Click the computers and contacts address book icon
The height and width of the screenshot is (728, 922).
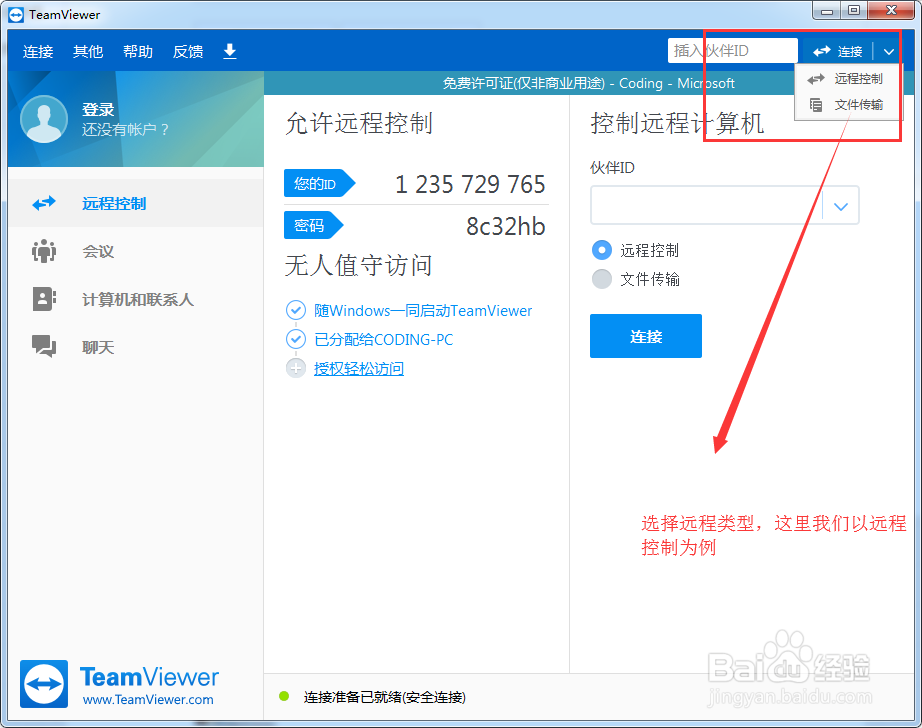(44, 299)
